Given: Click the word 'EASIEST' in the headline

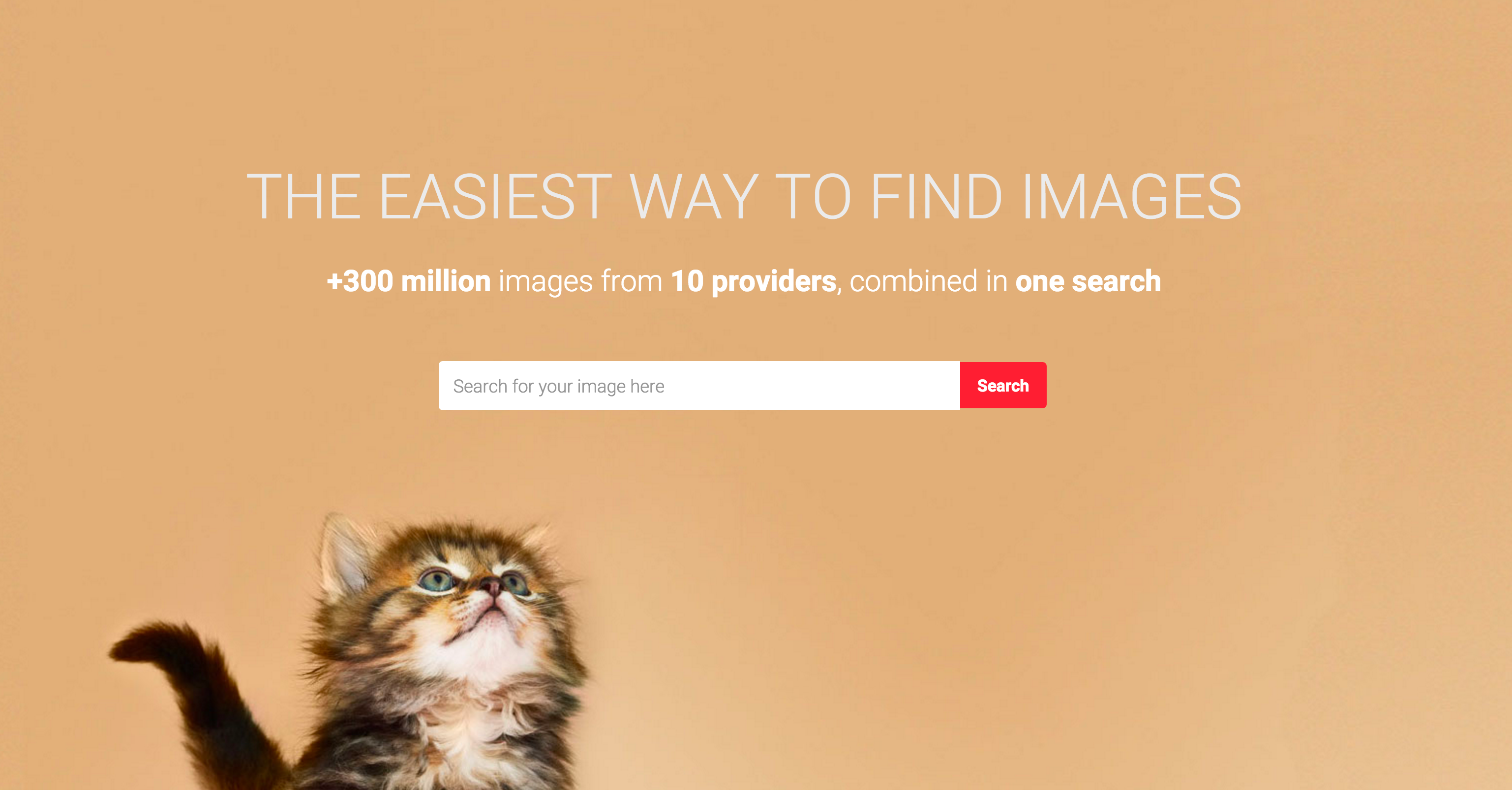Looking at the screenshot, I should pos(495,197).
